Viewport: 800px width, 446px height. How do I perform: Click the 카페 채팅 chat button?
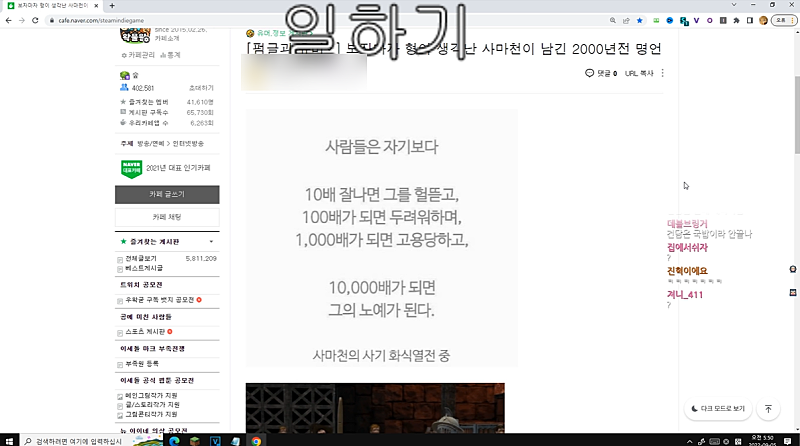pyautogui.click(x=167, y=217)
